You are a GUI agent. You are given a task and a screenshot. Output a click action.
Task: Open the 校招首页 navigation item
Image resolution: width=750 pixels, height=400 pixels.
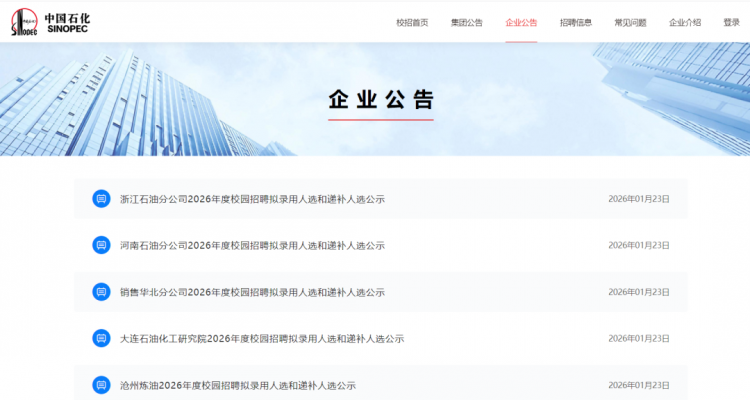click(x=412, y=22)
